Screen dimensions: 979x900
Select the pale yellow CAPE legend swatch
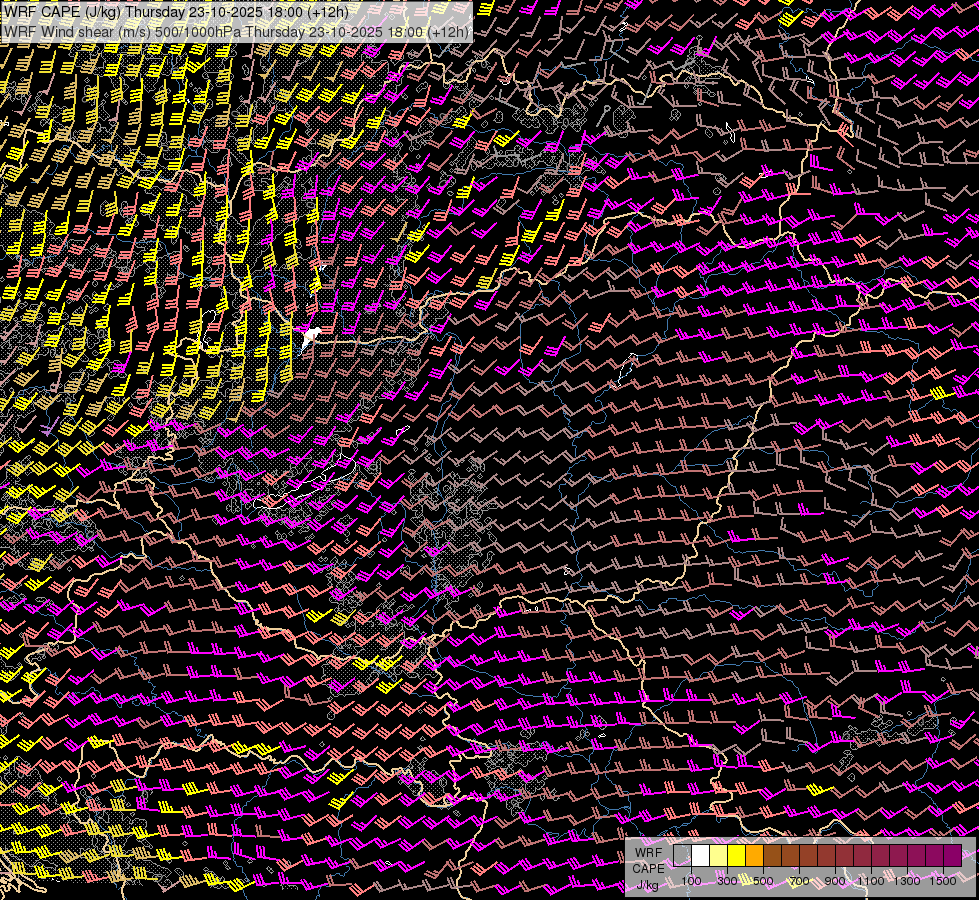[x=718, y=856]
